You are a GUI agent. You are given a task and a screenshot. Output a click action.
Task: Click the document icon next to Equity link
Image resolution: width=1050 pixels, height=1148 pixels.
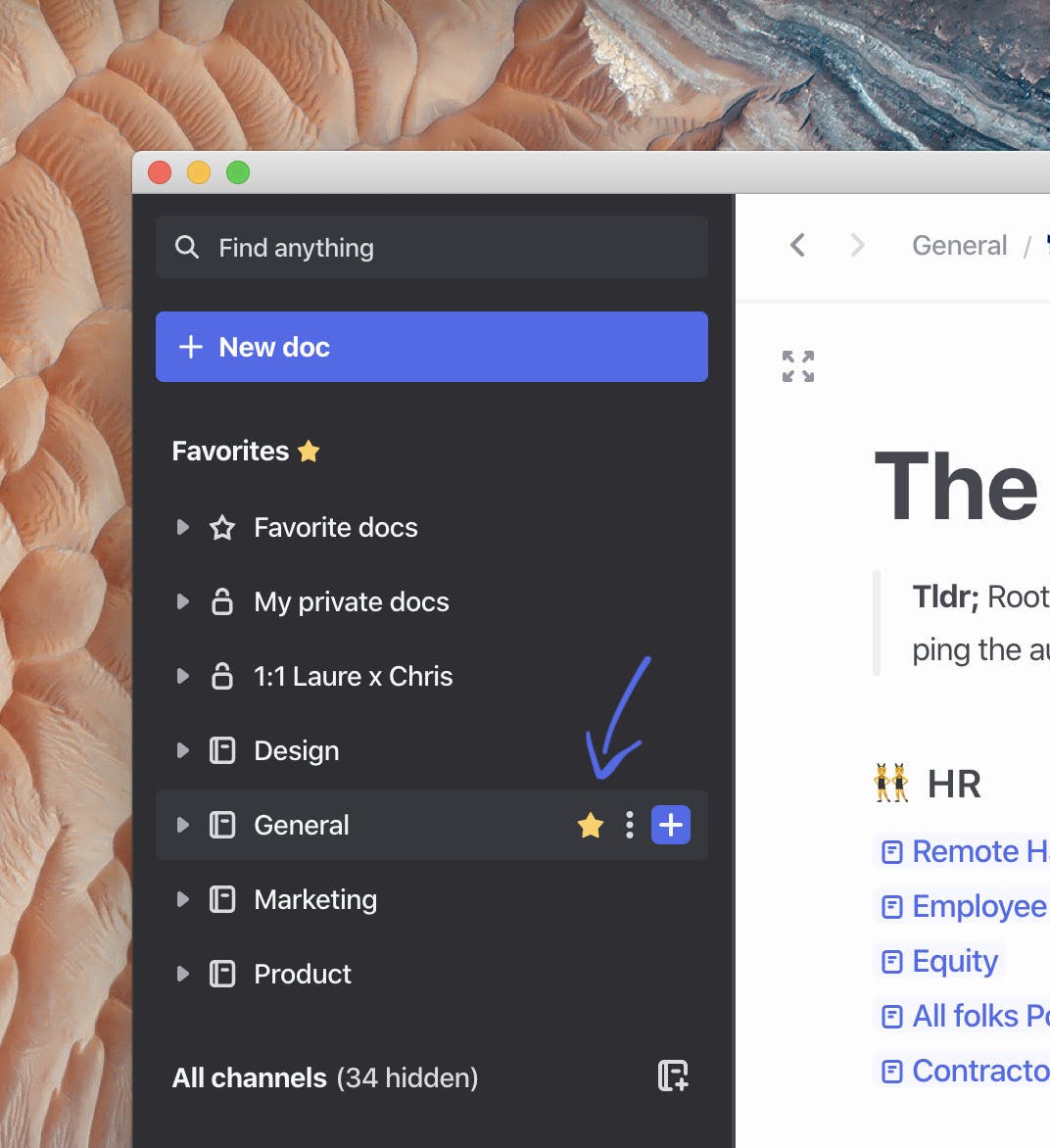click(892, 961)
